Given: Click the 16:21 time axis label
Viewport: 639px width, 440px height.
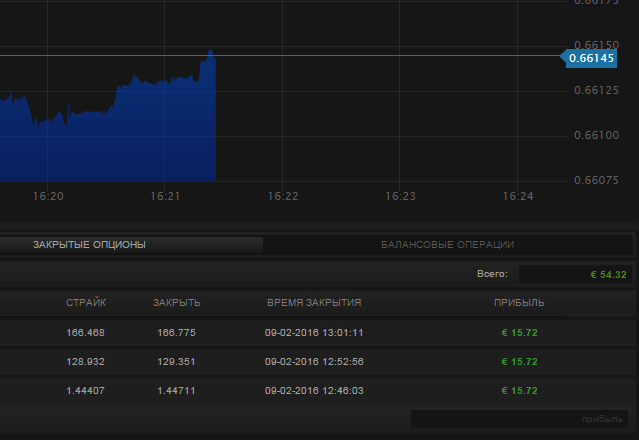Looking at the screenshot, I should coord(166,197).
